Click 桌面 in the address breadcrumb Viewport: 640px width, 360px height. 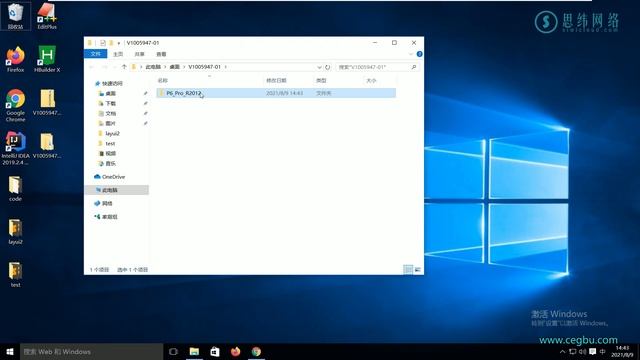tap(175, 67)
